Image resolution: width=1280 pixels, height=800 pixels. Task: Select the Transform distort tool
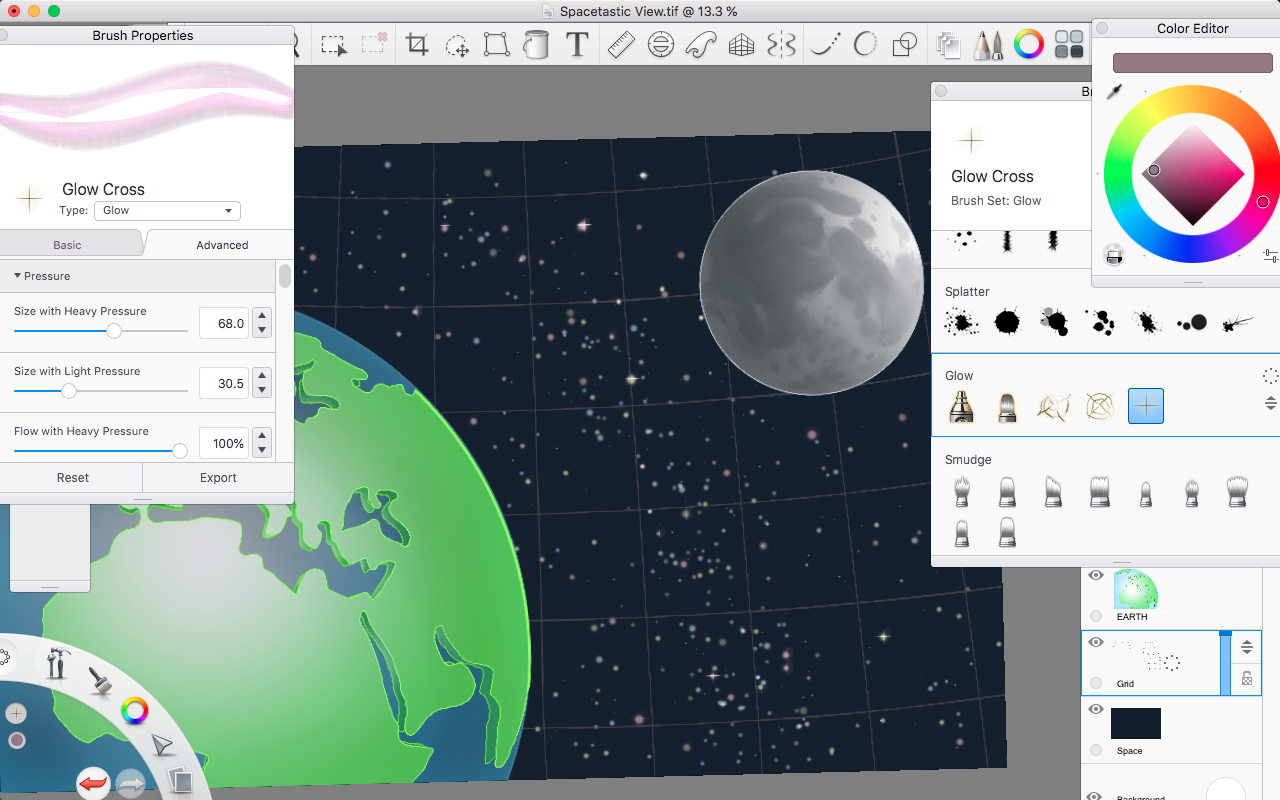(x=496, y=45)
